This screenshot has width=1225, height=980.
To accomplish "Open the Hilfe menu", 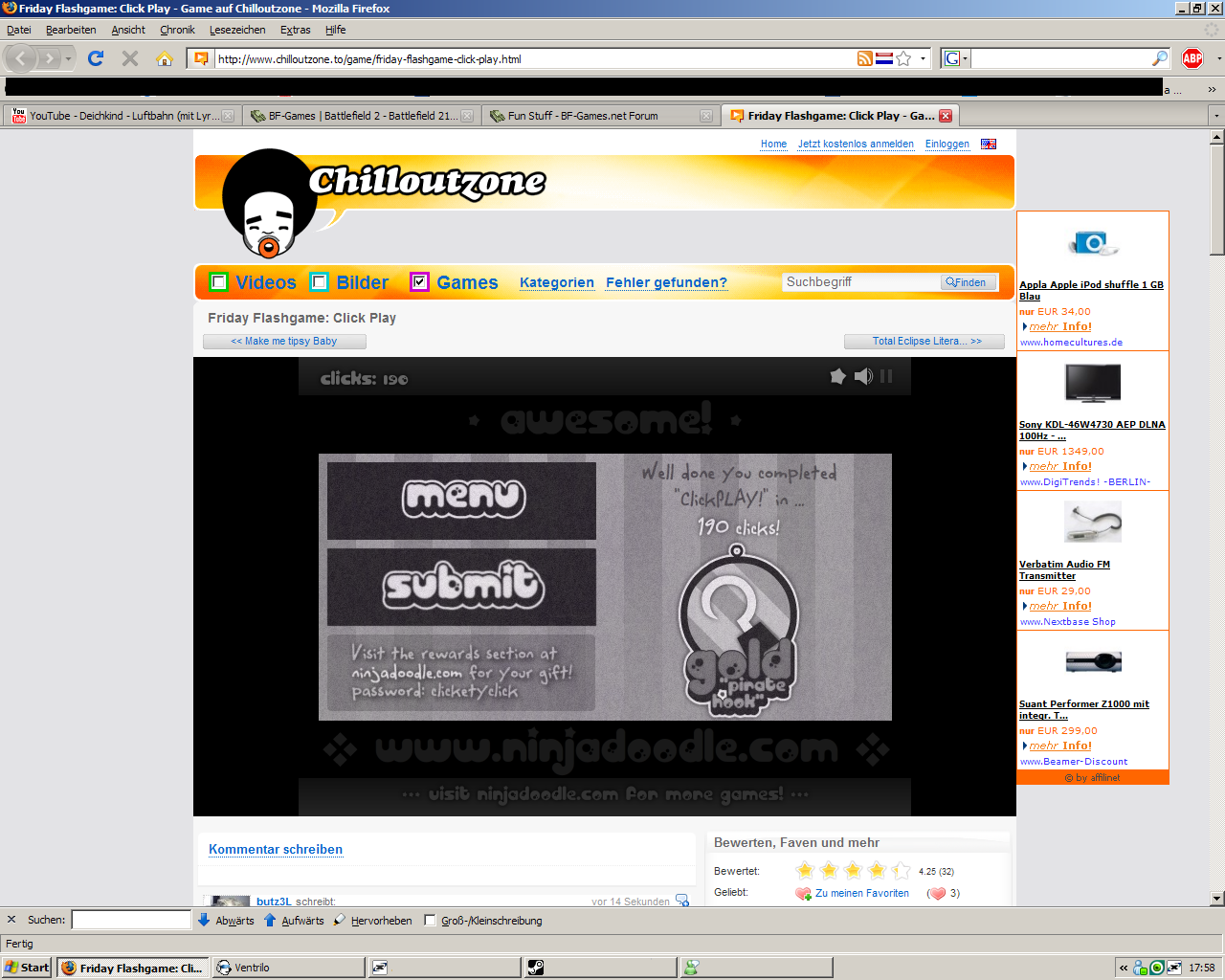I will (335, 30).
